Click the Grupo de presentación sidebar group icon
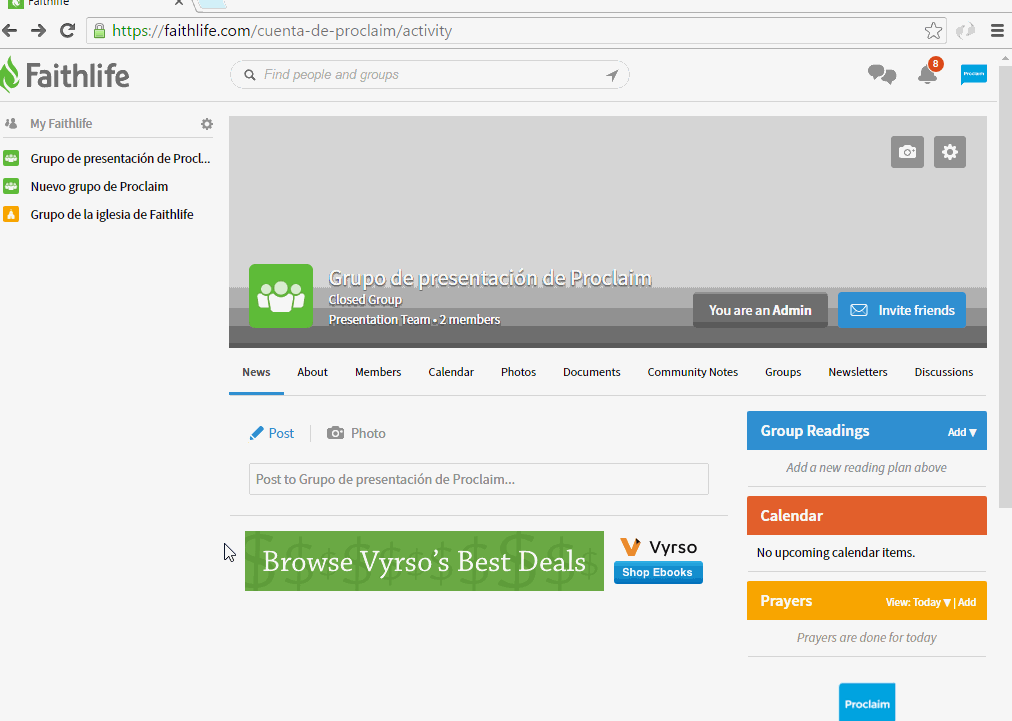Screen dimensions: 1012x721 point(11,158)
